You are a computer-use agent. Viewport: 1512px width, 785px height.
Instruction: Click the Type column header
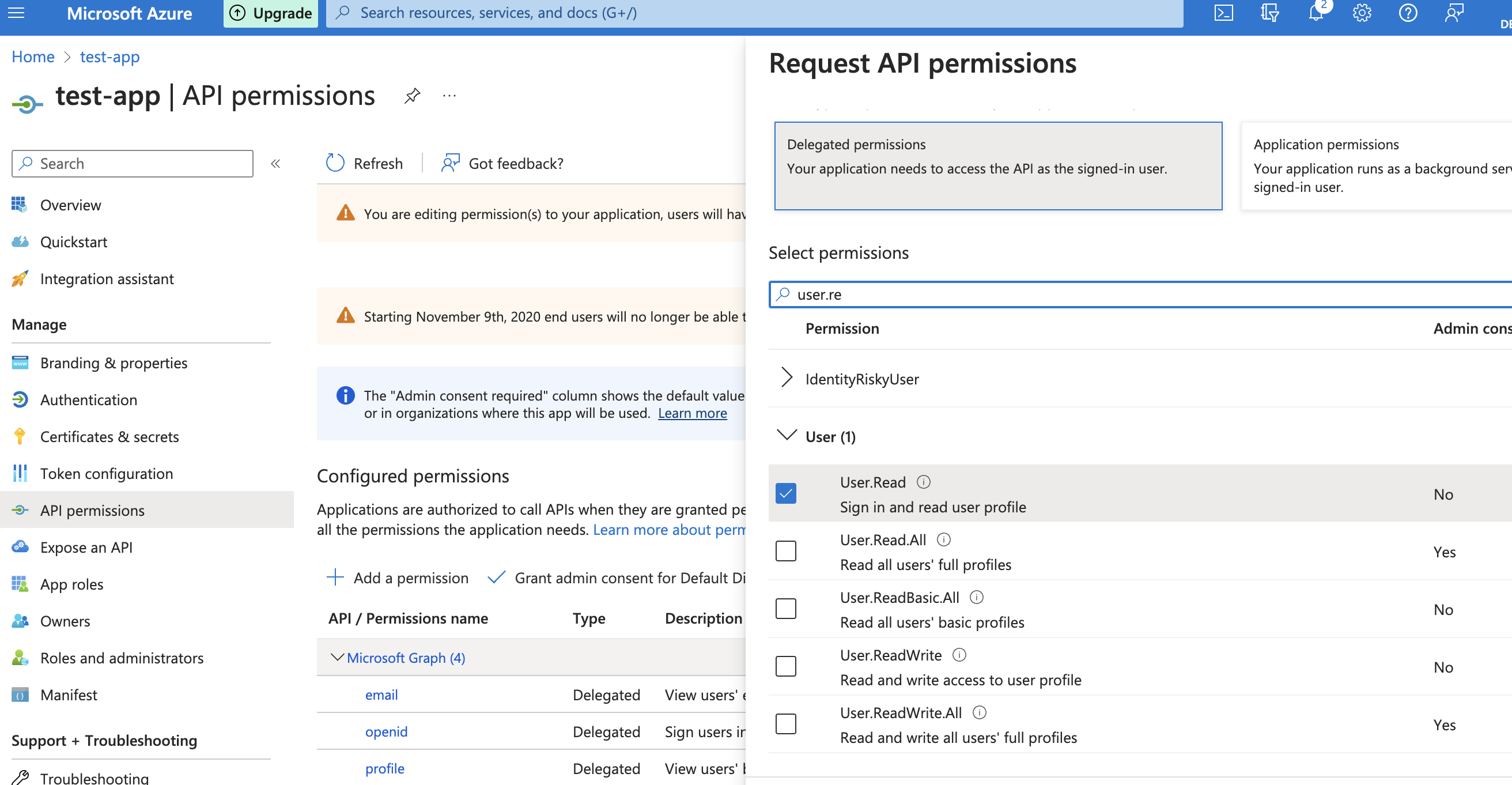click(589, 618)
